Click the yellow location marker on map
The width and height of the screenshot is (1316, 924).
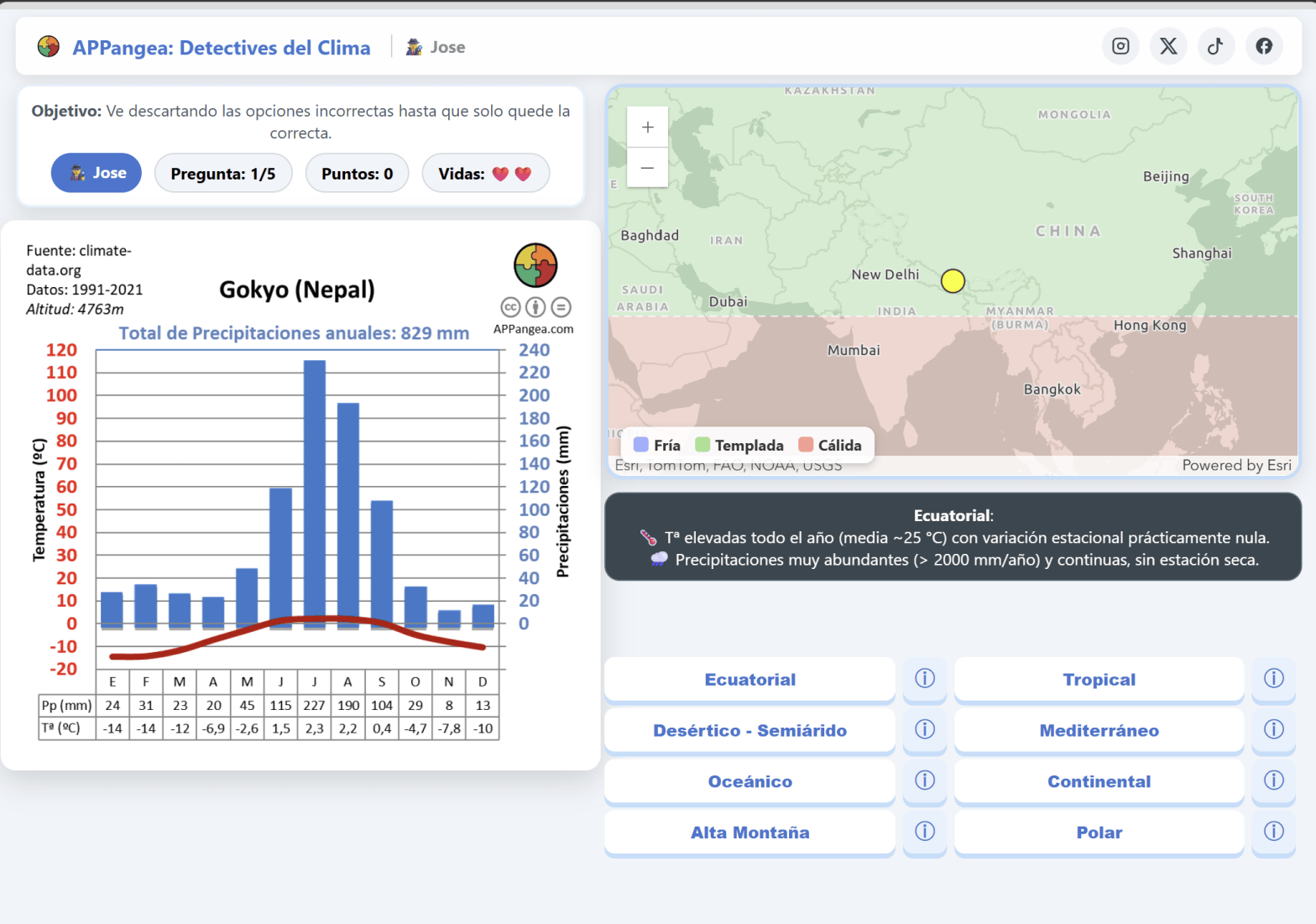[953, 280]
